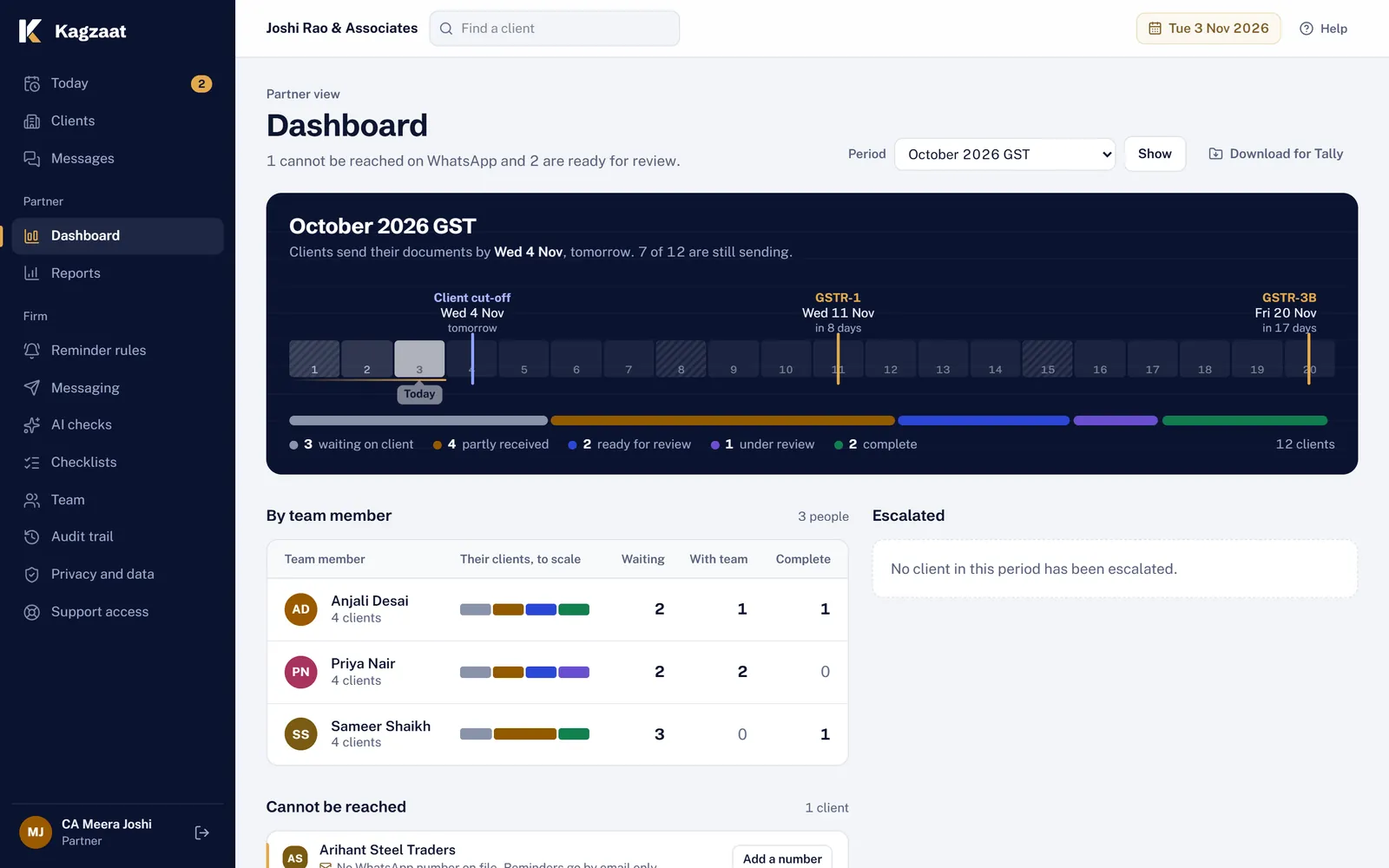
Task: Click the Download for Tally folder icon
Action: [x=1216, y=154]
